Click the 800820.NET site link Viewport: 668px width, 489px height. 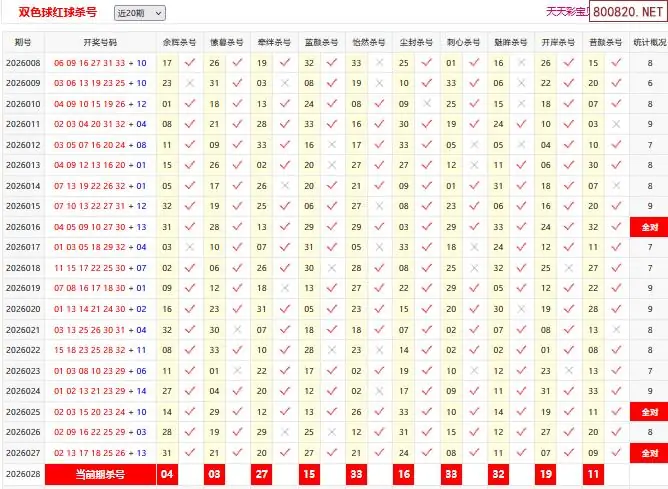626,12
